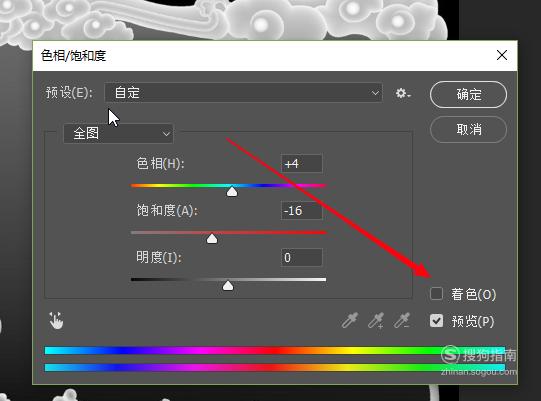541x401 pixels.
Task: Click the lower color spectrum bar
Action: pyautogui.click(x=275, y=367)
